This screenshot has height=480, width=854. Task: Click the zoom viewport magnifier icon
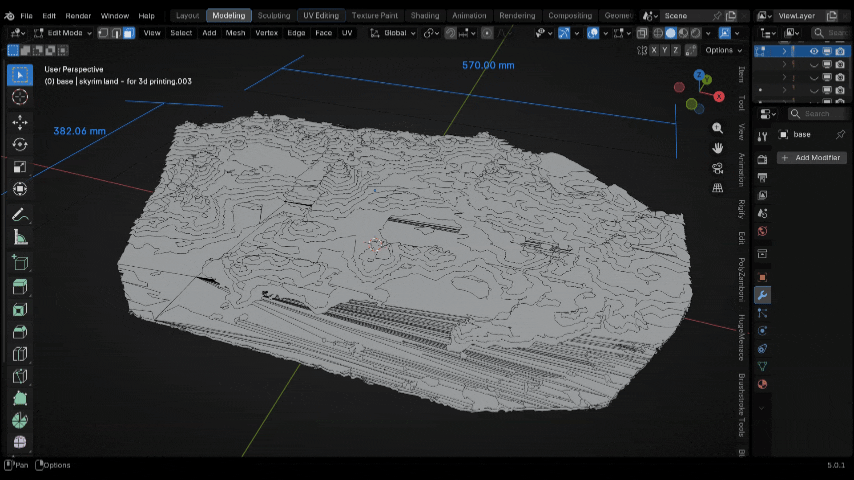(x=717, y=128)
